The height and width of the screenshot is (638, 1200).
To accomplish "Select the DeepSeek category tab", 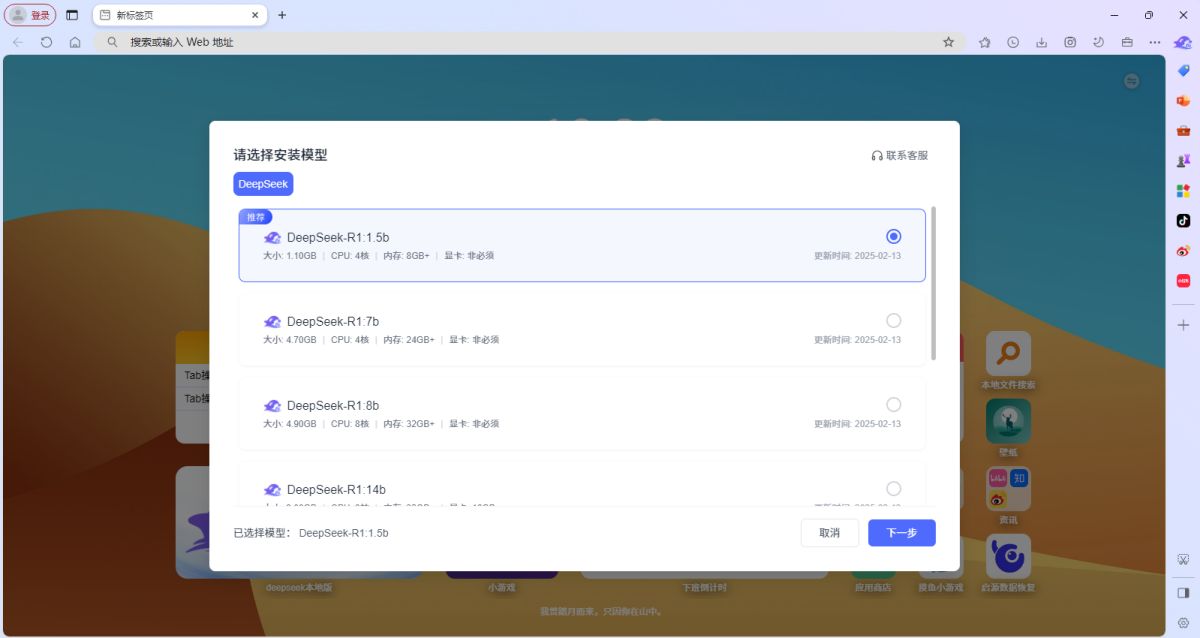I will 263,184.
